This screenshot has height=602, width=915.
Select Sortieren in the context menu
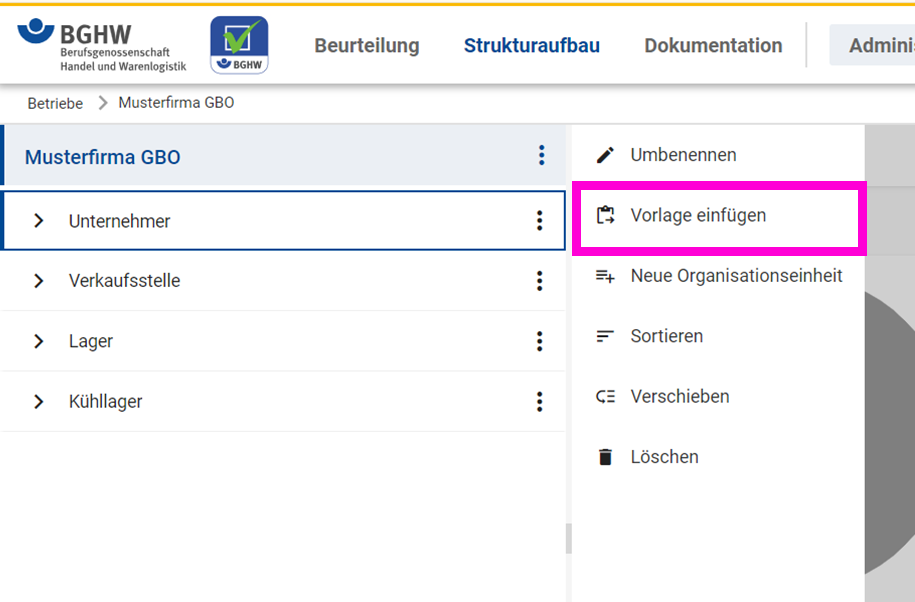coord(666,336)
